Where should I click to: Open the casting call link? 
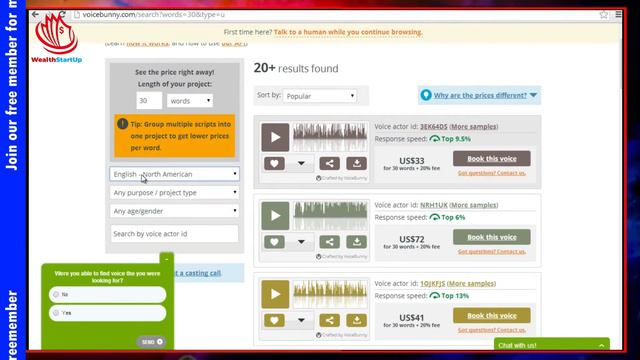point(198,273)
